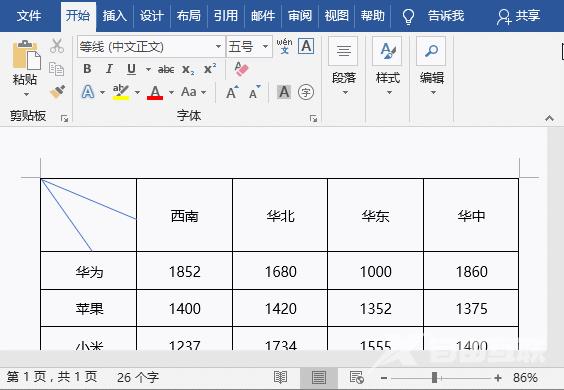Click the 共享 share button
This screenshot has width=564, height=390.
point(518,16)
